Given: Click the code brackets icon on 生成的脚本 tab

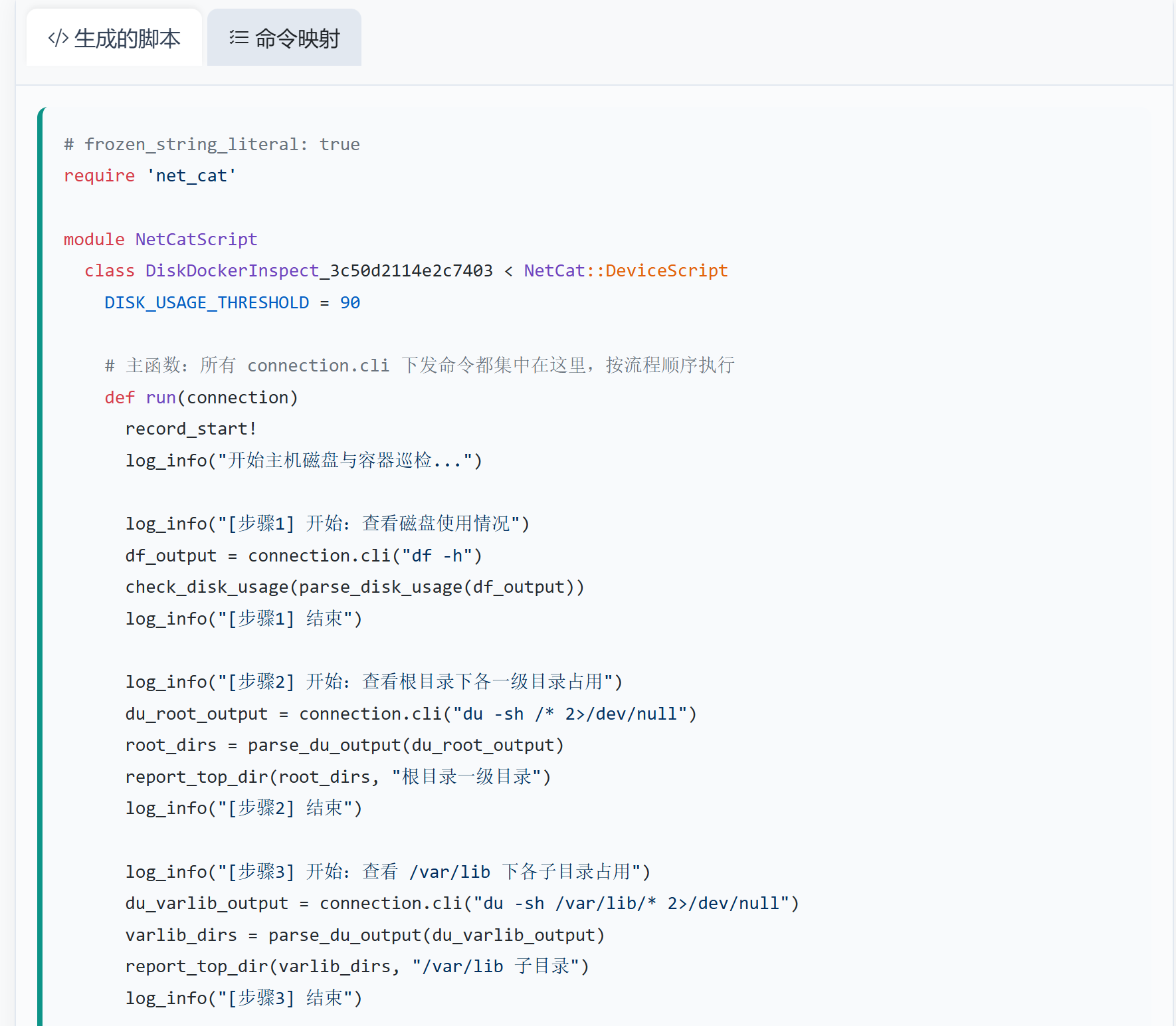Looking at the screenshot, I should (58, 39).
